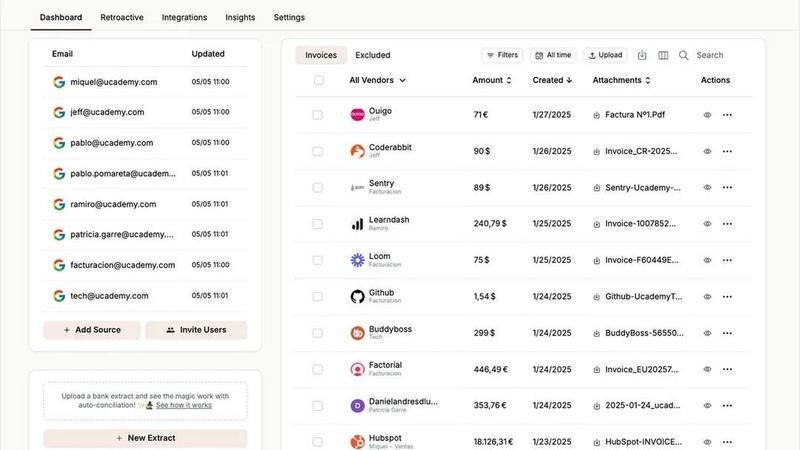Image resolution: width=800 pixels, height=450 pixels.
Task: Toggle the select-all invoices checkbox
Action: coord(319,80)
